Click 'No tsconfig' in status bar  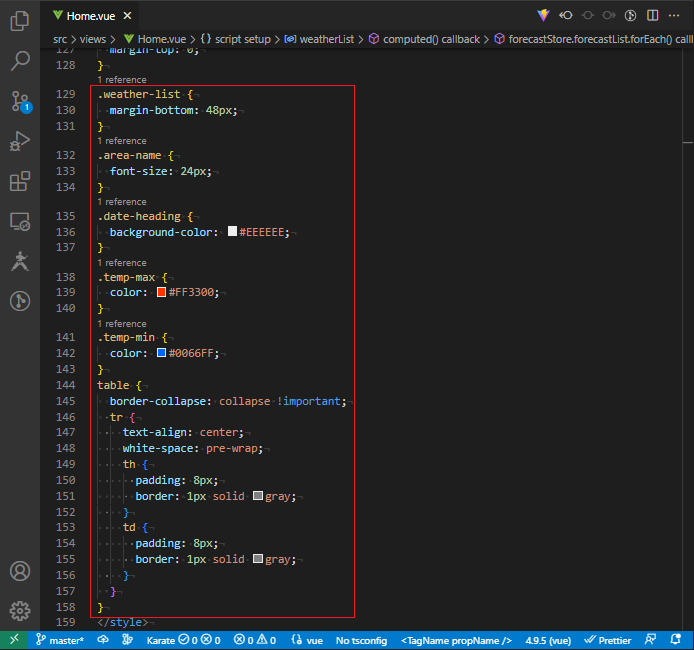pyautogui.click(x=361, y=640)
